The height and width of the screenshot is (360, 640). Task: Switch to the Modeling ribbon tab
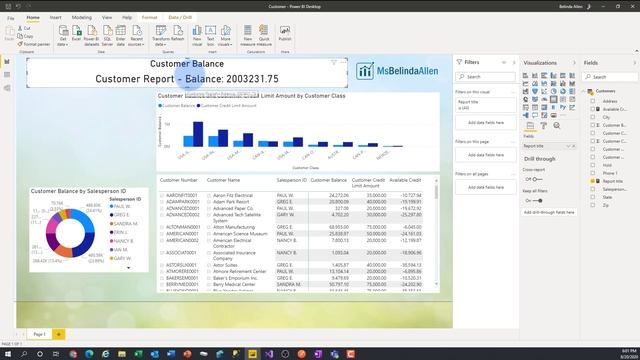coord(82,18)
